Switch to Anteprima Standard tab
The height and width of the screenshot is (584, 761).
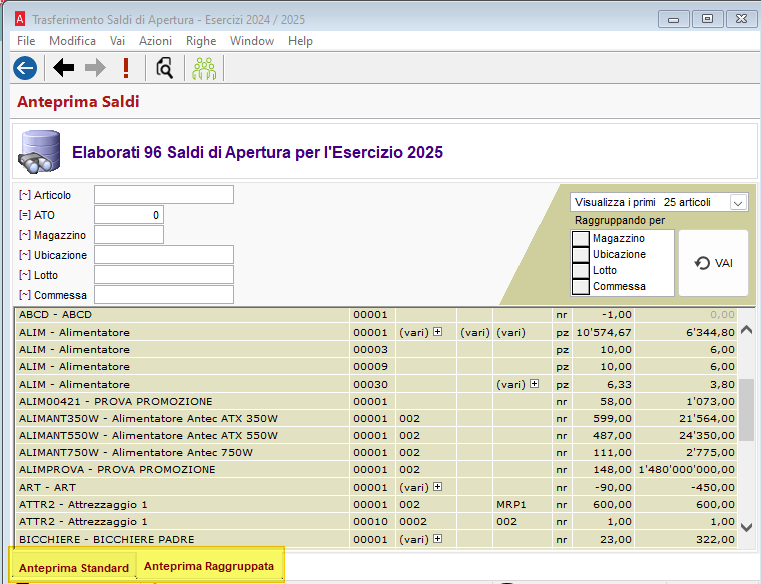[74, 567]
